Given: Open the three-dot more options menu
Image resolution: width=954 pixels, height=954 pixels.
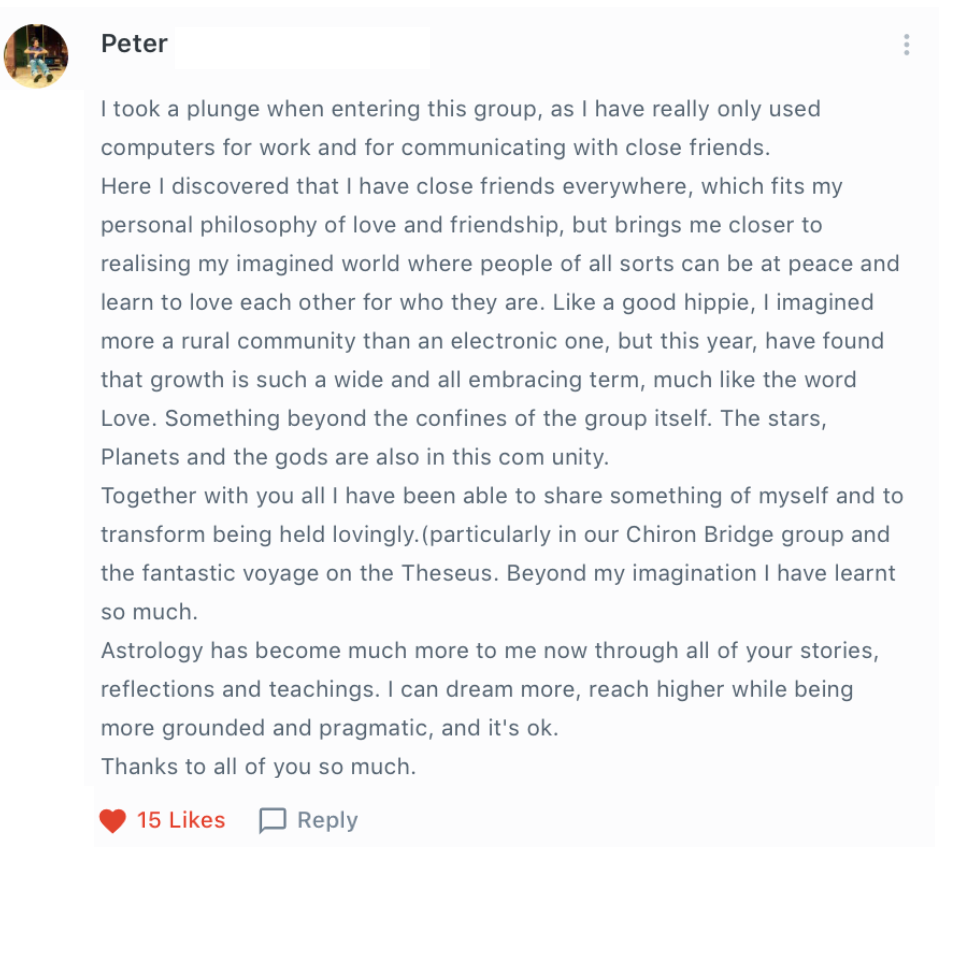Looking at the screenshot, I should (x=906, y=44).
